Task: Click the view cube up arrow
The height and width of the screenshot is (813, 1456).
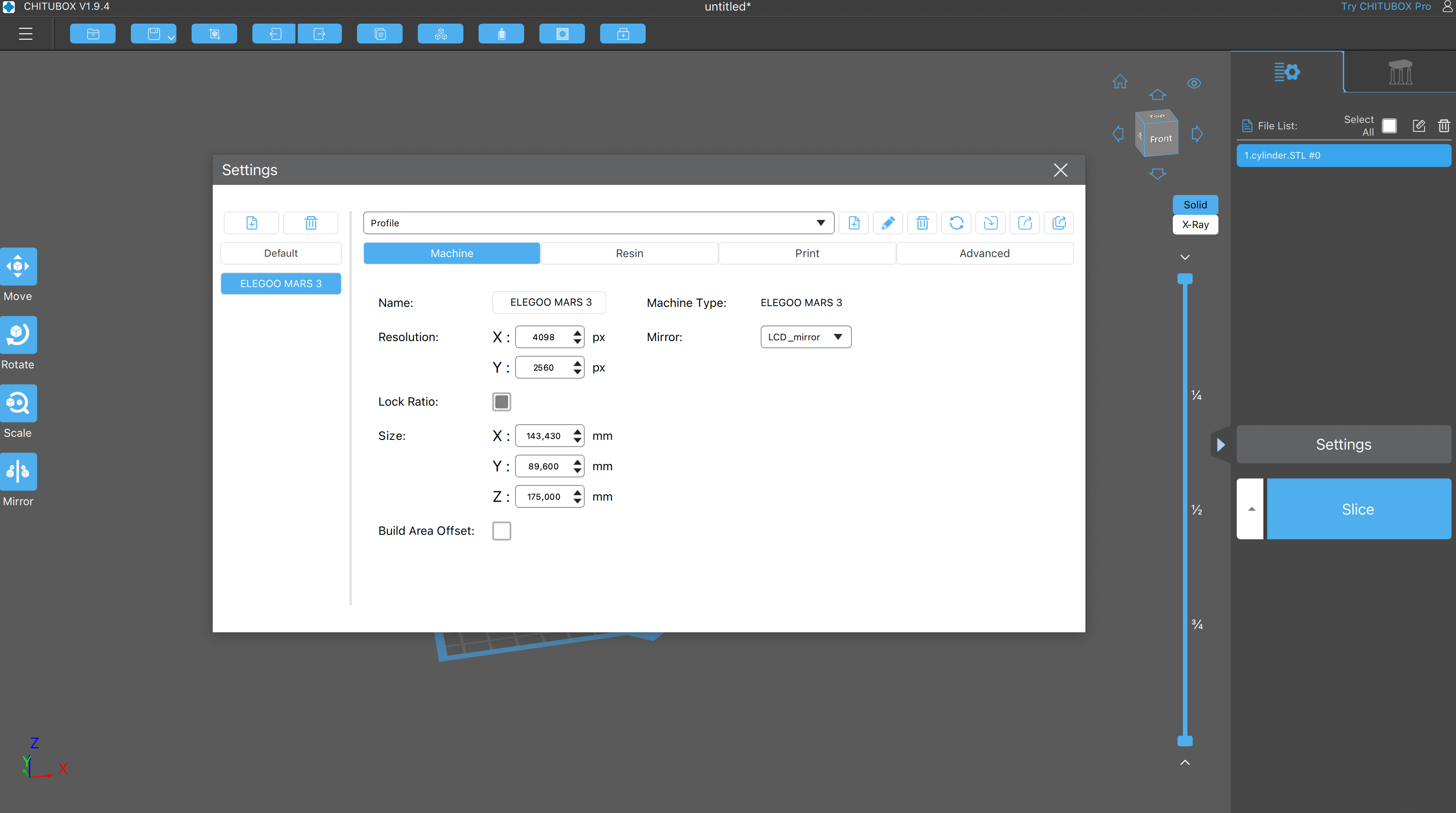Action: pyautogui.click(x=1157, y=95)
